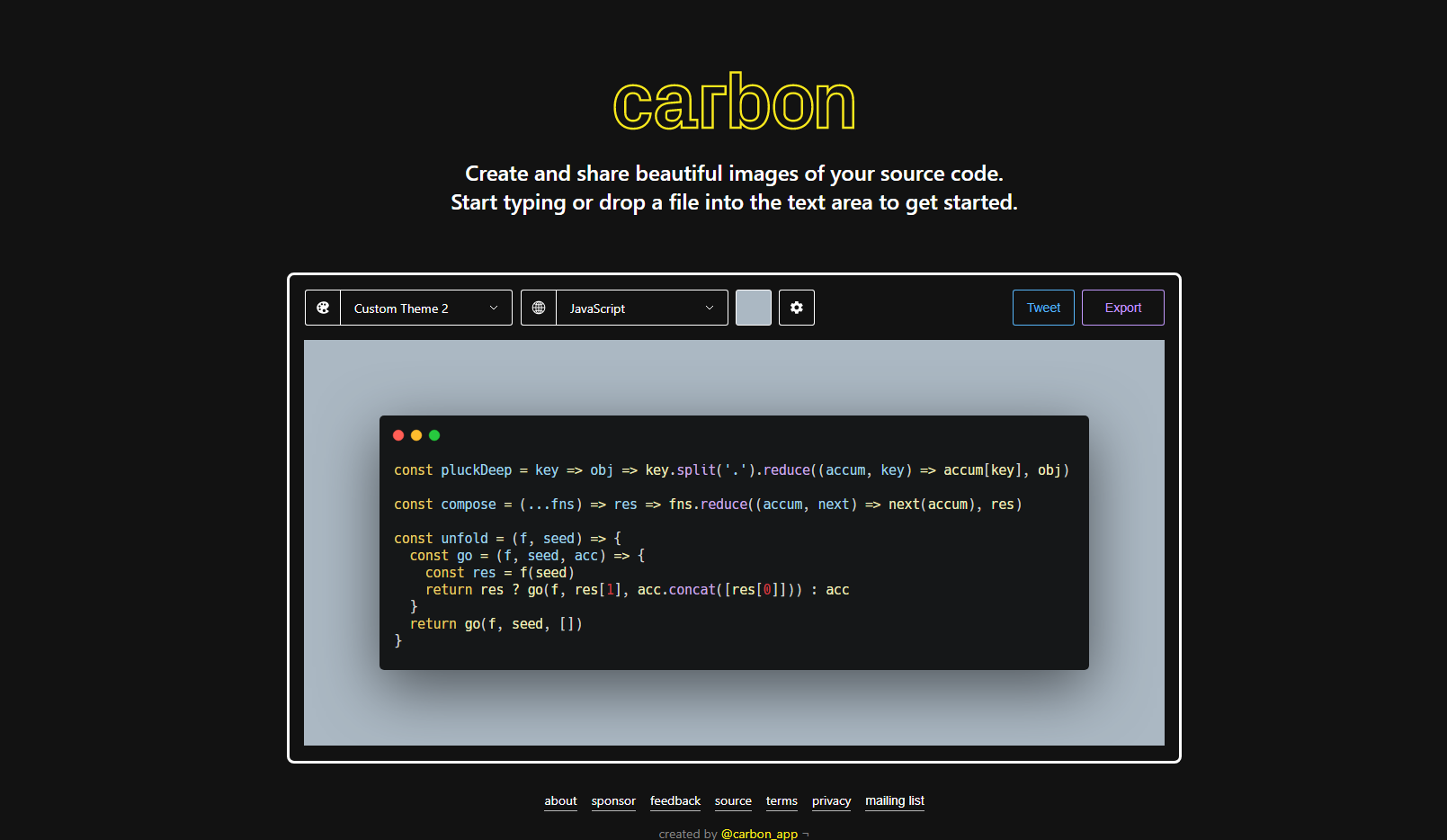1447x840 pixels.
Task: Click the red window control dot
Action: tap(398, 435)
